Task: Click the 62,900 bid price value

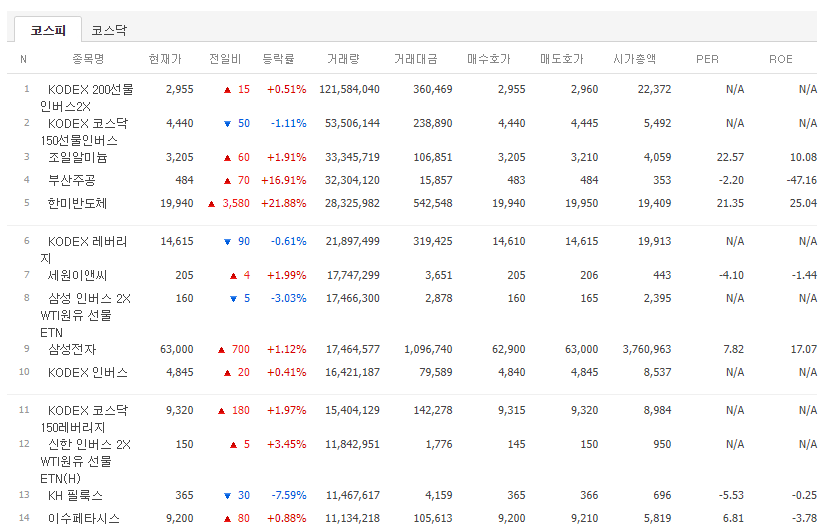Action: click(x=509, y=349)
